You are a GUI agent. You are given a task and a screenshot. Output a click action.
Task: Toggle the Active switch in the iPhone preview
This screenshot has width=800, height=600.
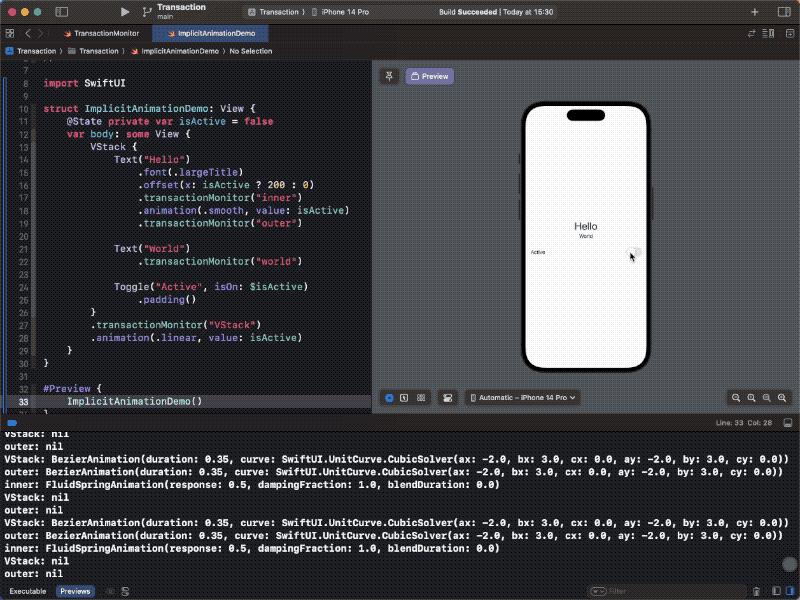[632, 253]
